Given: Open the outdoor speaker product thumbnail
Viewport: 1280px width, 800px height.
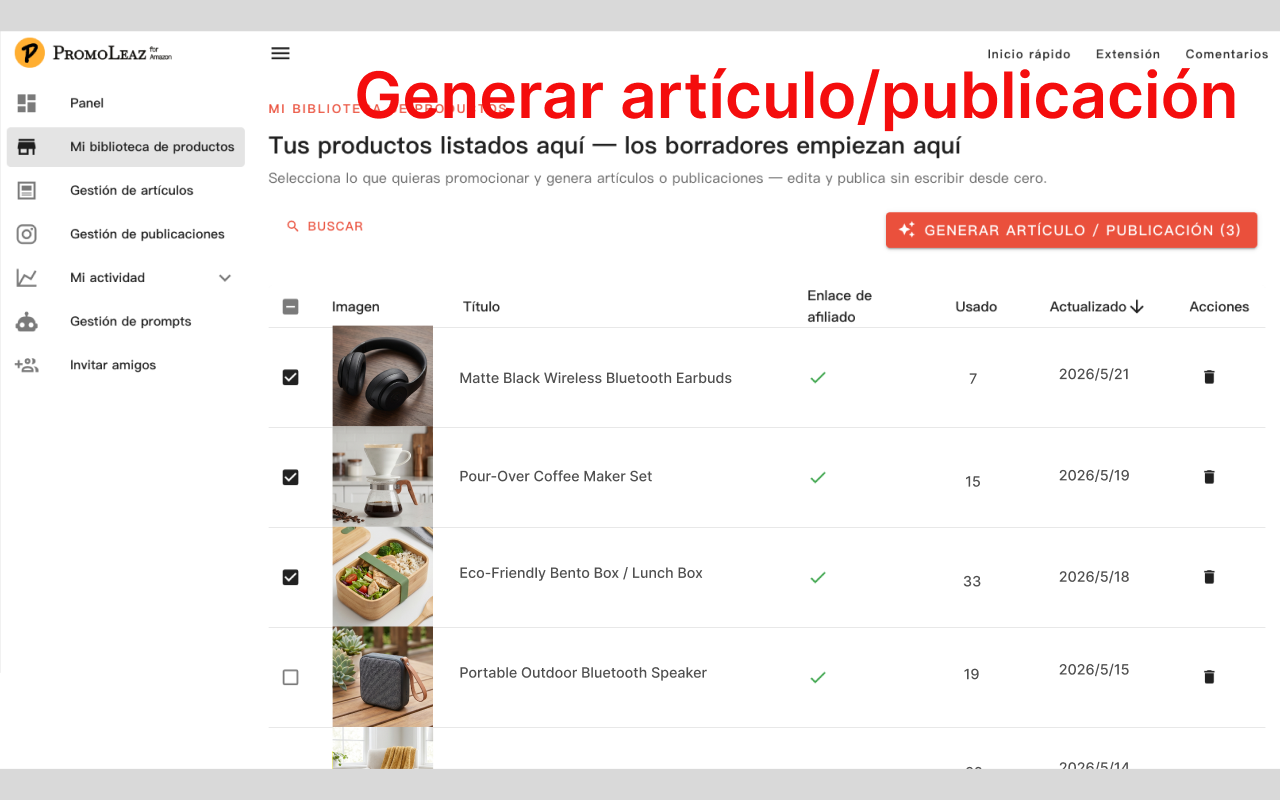Looking at the screenshot, I should point(383,677).
